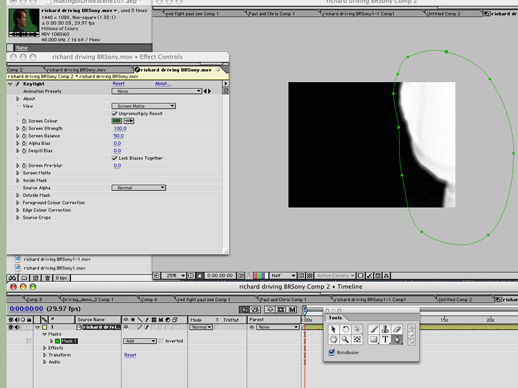Select the Eraser tool

397,329
